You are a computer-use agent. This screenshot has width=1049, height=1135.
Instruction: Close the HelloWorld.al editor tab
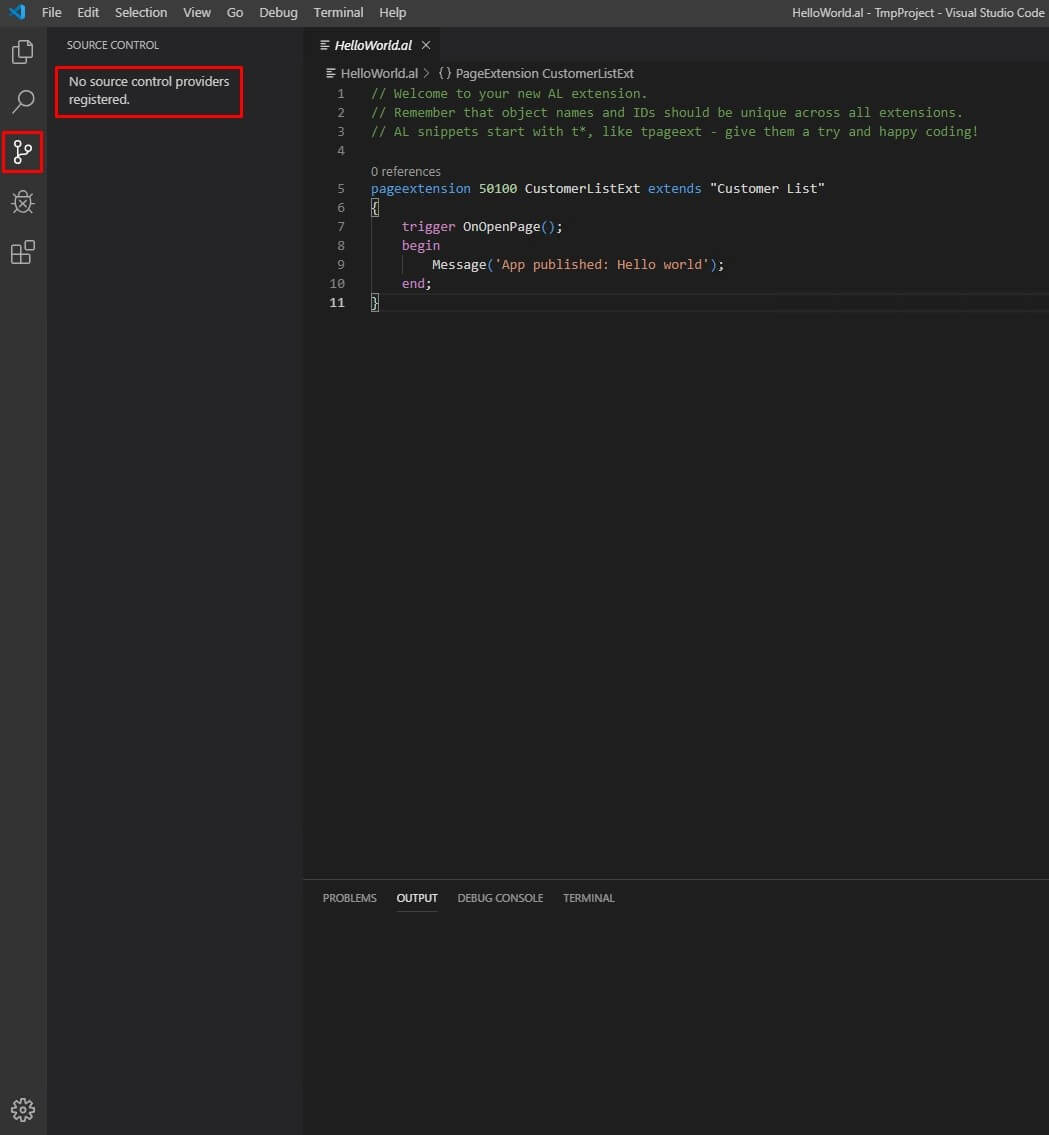point(426,45)
